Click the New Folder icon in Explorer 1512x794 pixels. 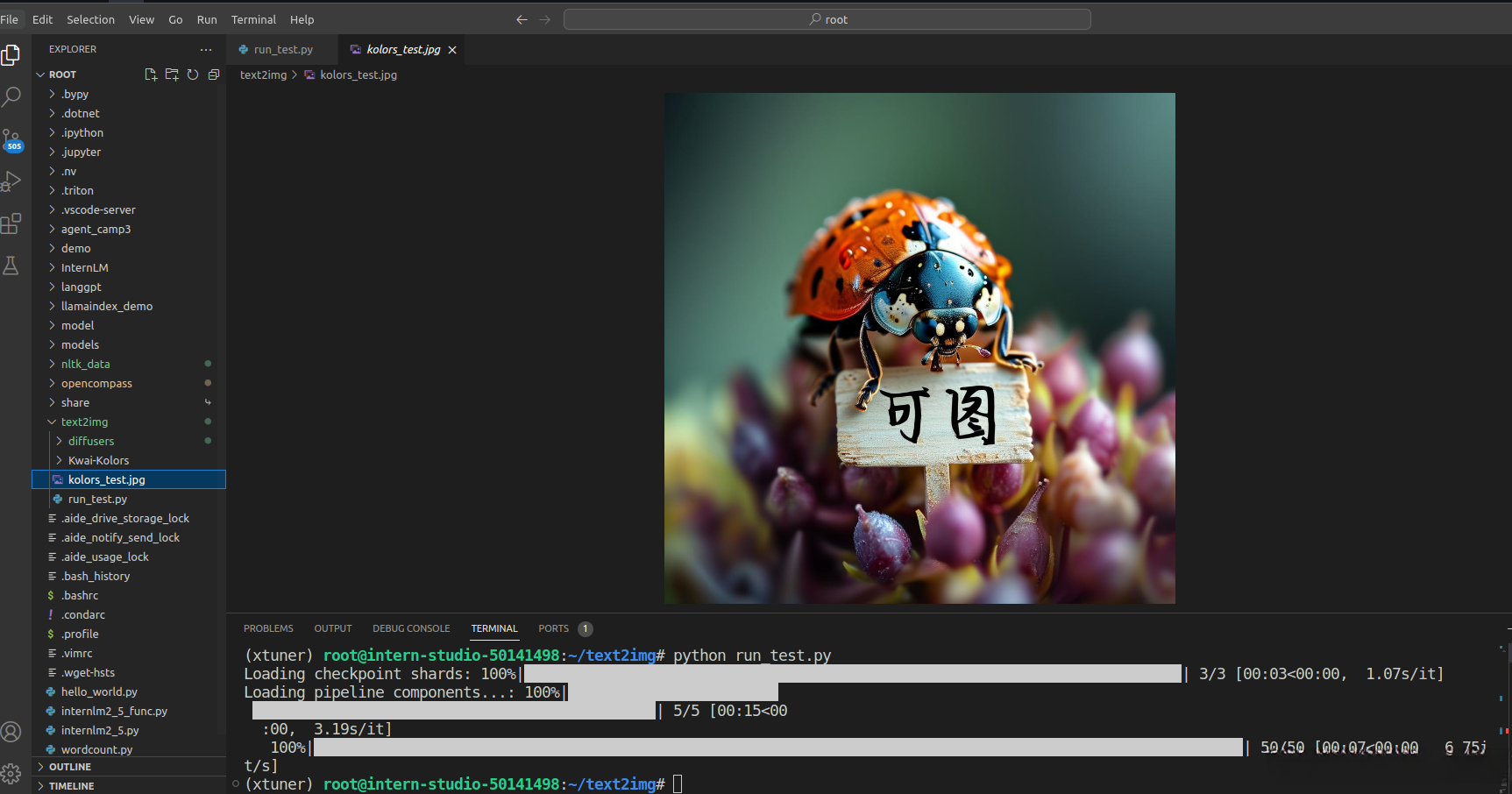172,74
